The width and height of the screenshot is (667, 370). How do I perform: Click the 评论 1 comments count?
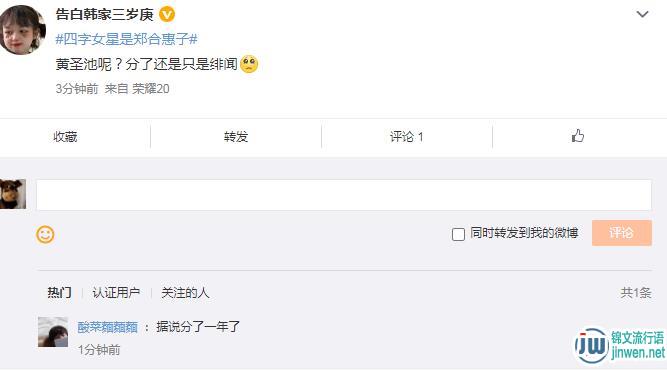pos(406,137)
